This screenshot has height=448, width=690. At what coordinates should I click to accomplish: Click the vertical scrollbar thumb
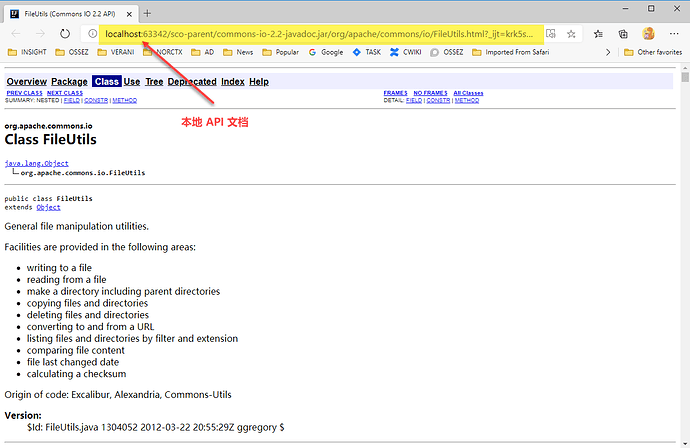click(685, 77)
